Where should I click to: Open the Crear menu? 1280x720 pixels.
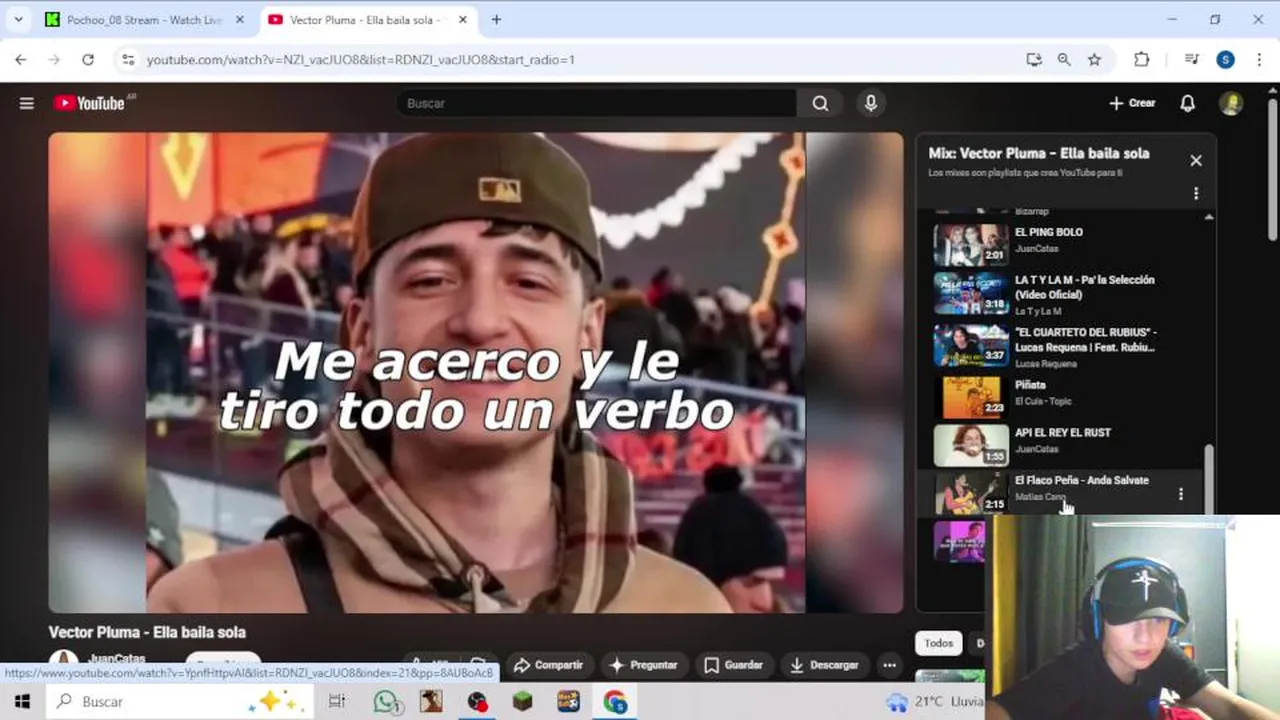1132,103
